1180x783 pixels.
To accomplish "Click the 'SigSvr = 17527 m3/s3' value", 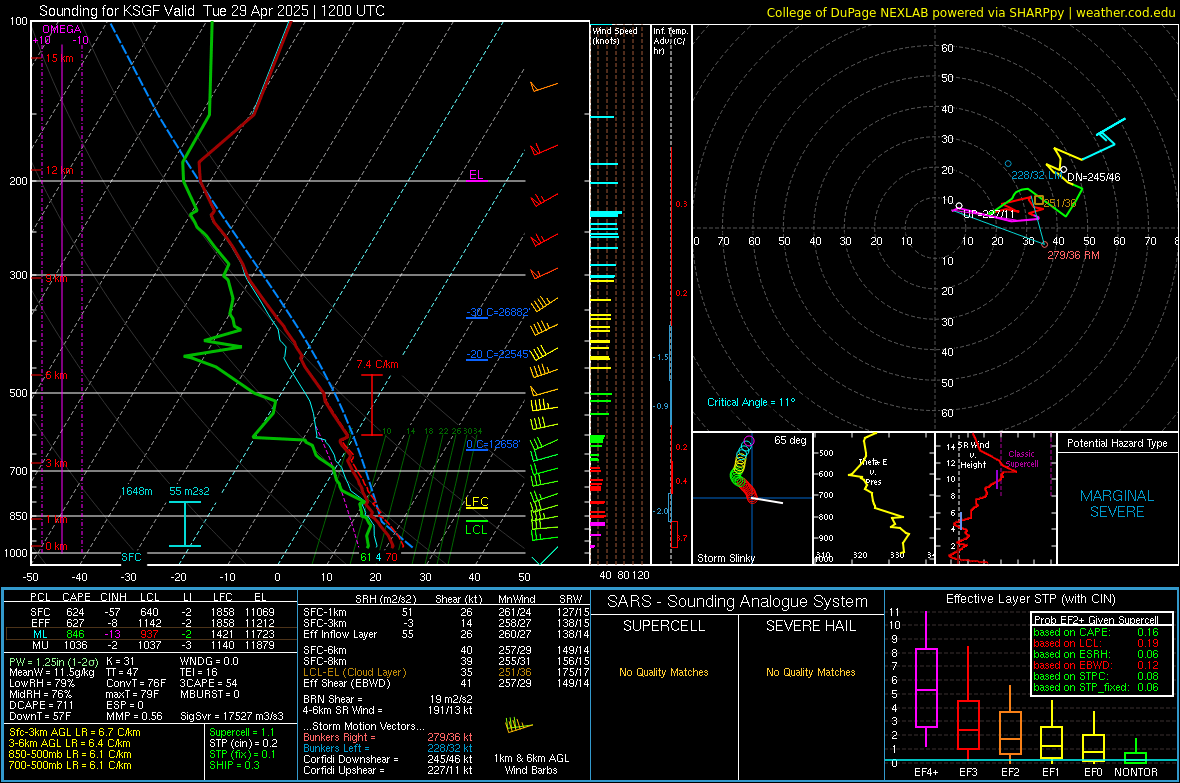I will click(232, 716).
